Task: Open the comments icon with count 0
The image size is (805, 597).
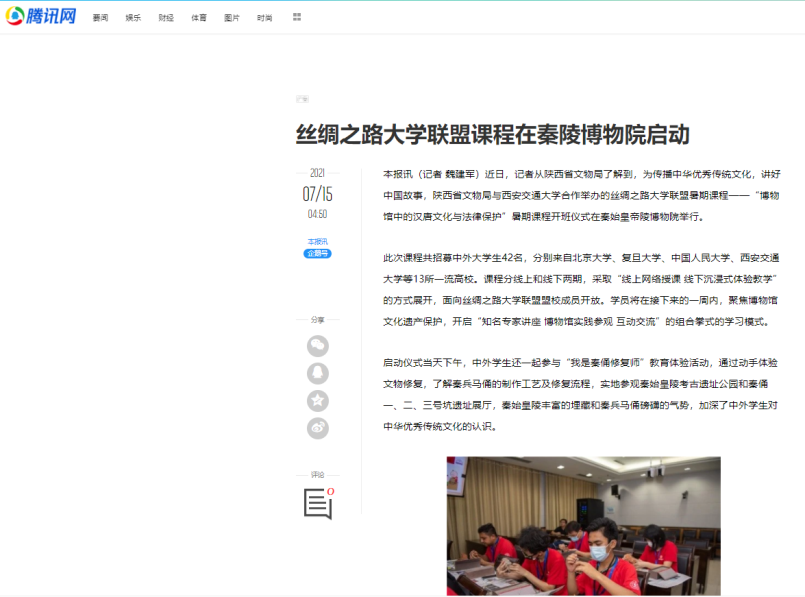Action: (x=318, y=503)
